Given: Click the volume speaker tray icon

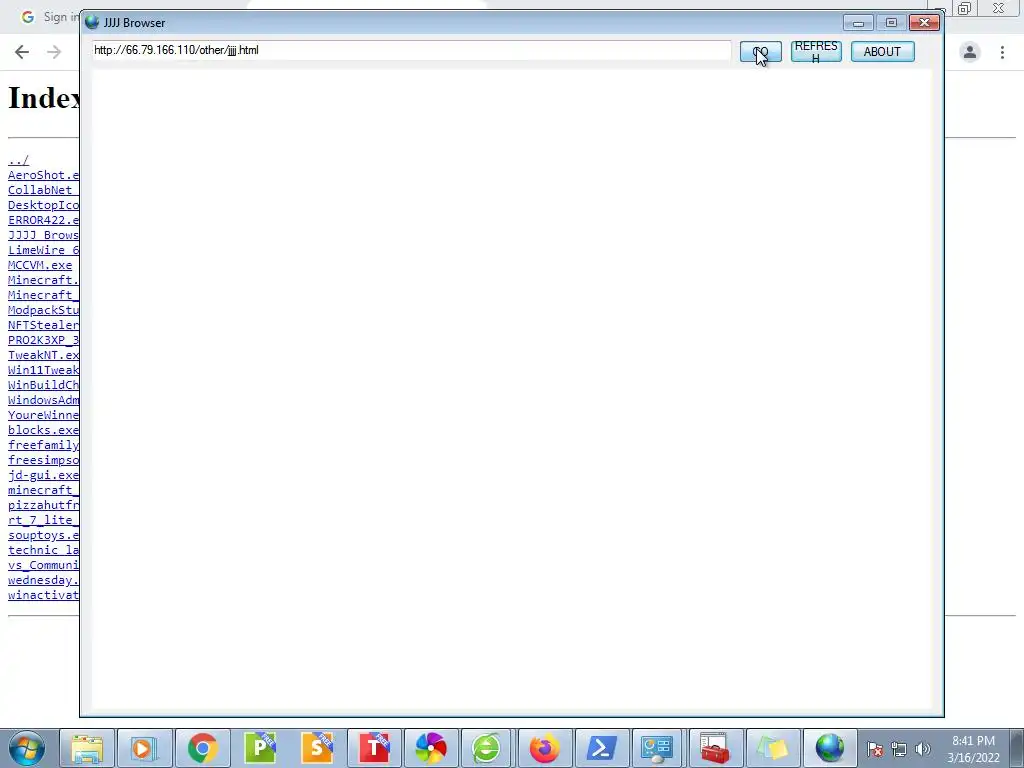Looking at the screenshot, I should pos(922,749).
